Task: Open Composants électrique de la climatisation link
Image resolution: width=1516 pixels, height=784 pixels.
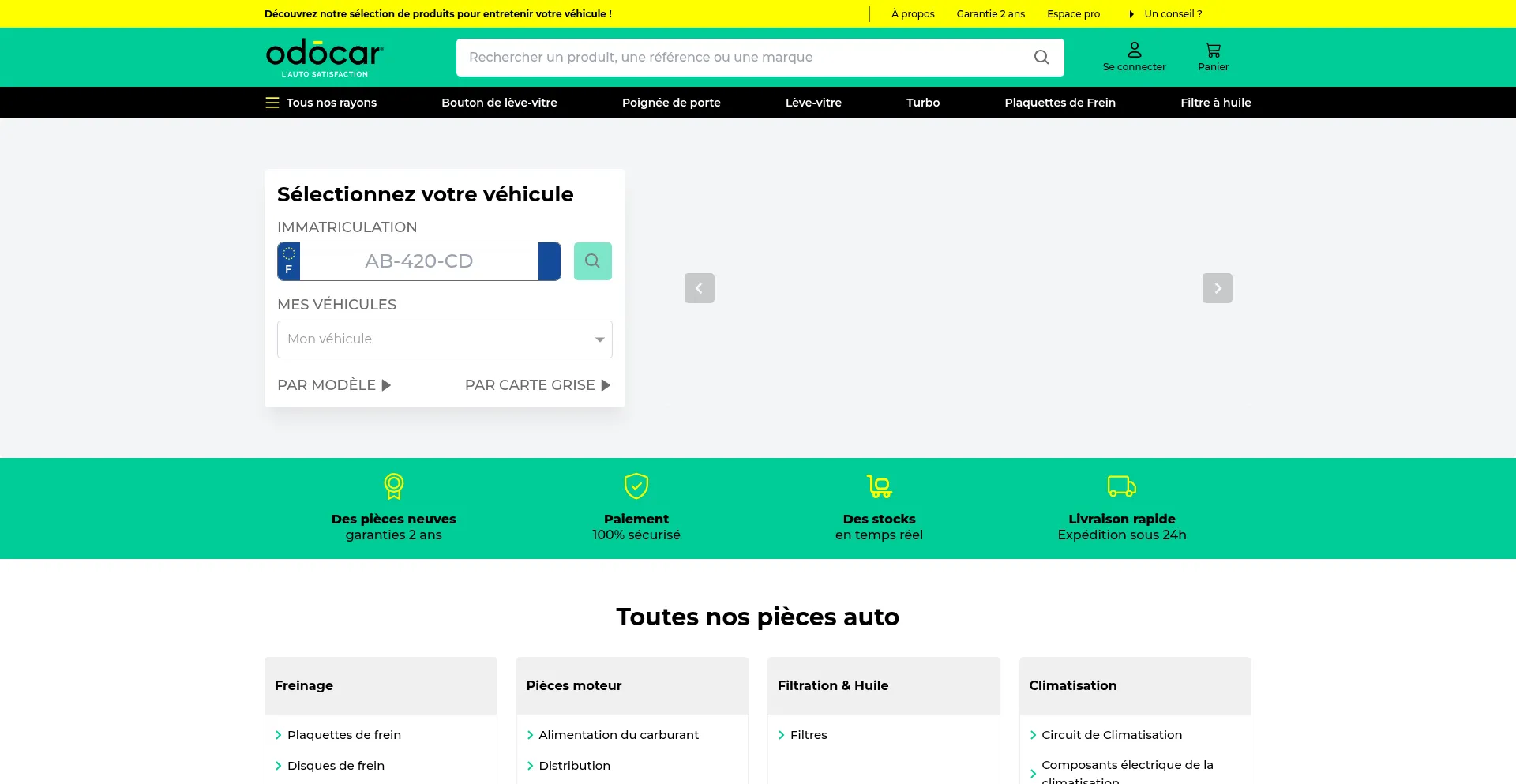Action: pos(1128,771)
